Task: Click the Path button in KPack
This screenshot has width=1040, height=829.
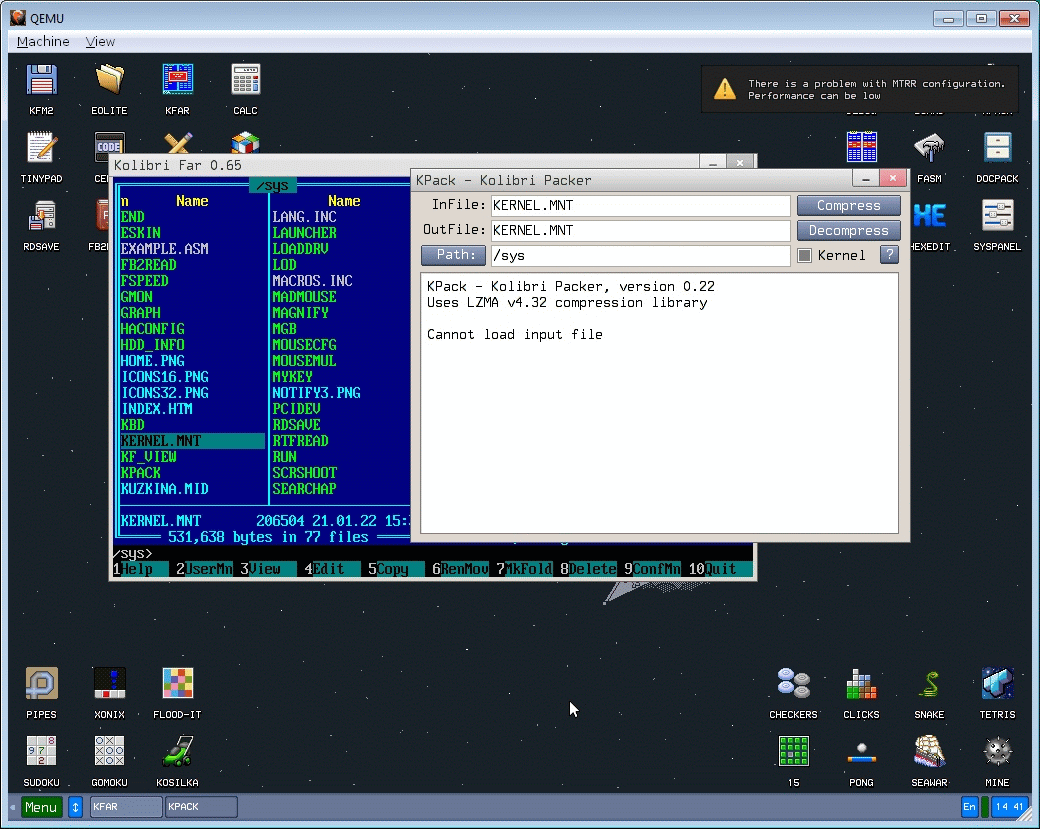Action: [x=453, y=255]
